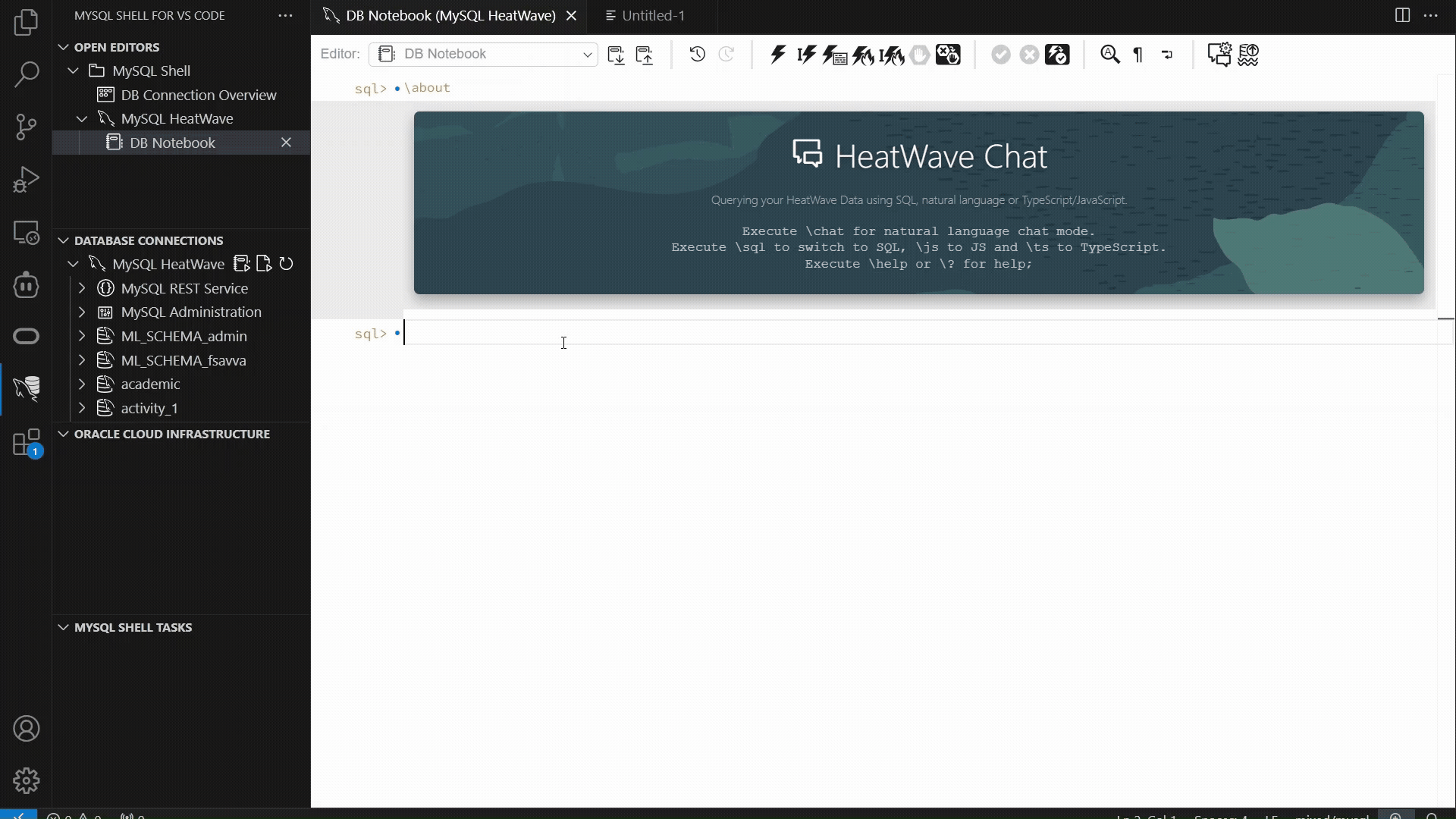Screen dimensions: 1456x819
Task: Open a new database connection script
Action: coord(263,263)
